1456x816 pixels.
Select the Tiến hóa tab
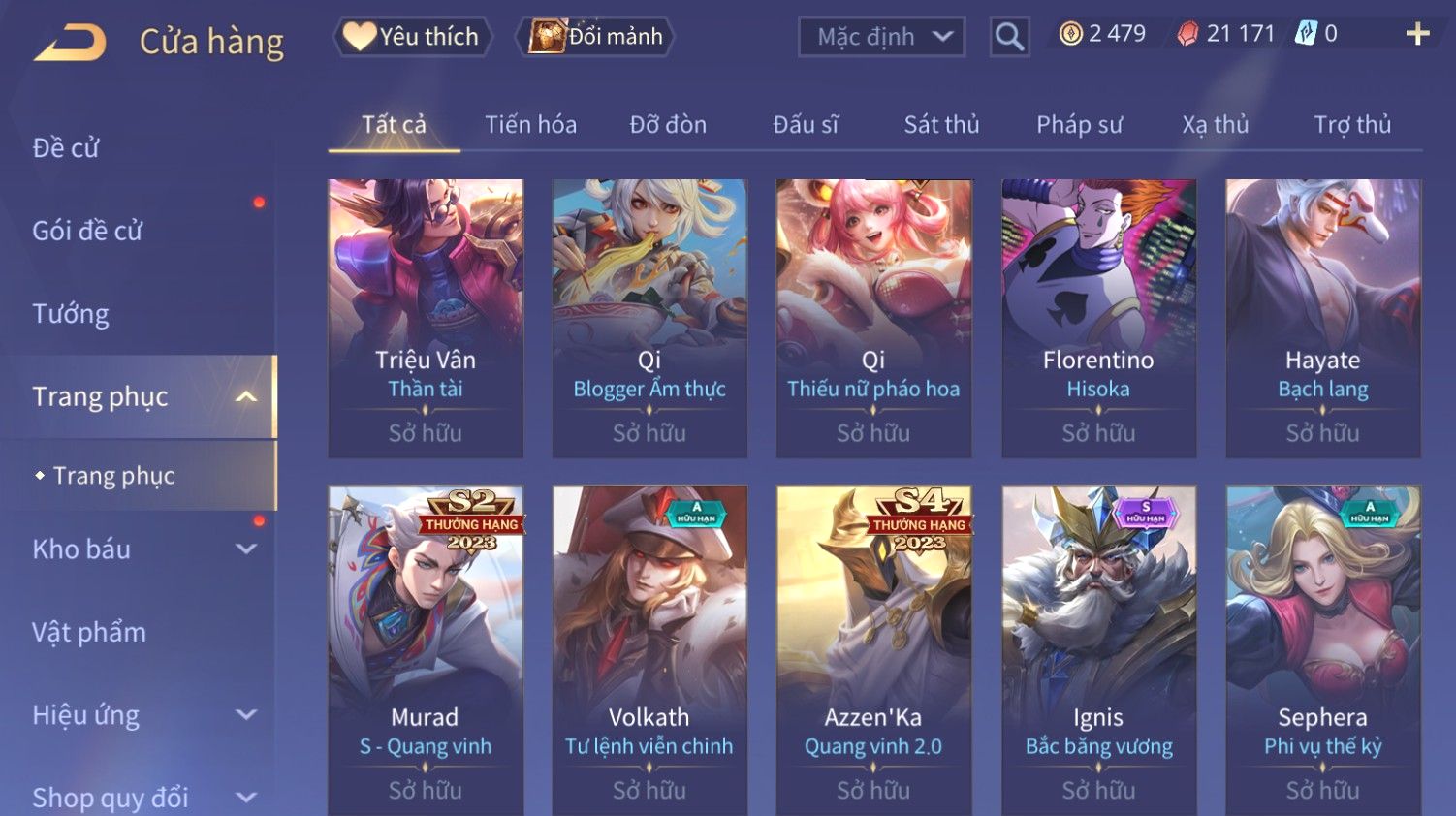(x=530, y=125)
